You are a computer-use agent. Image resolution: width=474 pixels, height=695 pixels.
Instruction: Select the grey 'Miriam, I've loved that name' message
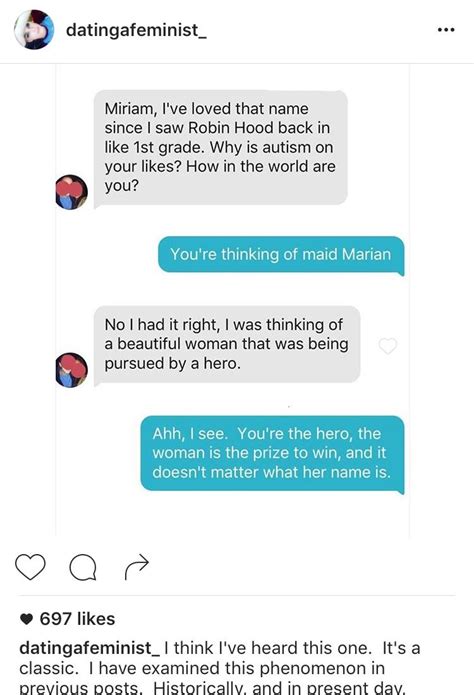(220, 148)
